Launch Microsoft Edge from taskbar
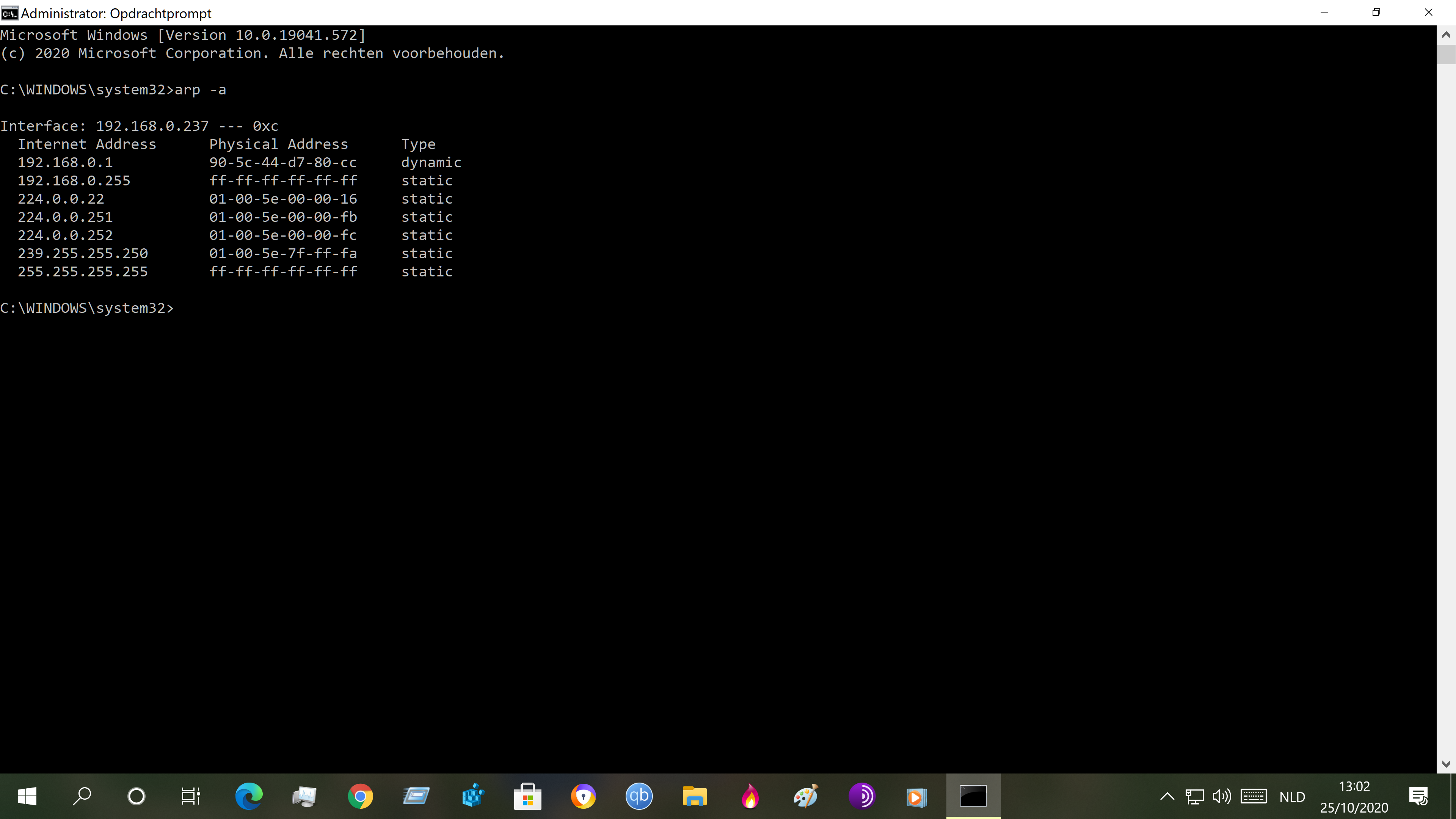The width and height of the screenshot is (1456, 819). pos(249,796)
